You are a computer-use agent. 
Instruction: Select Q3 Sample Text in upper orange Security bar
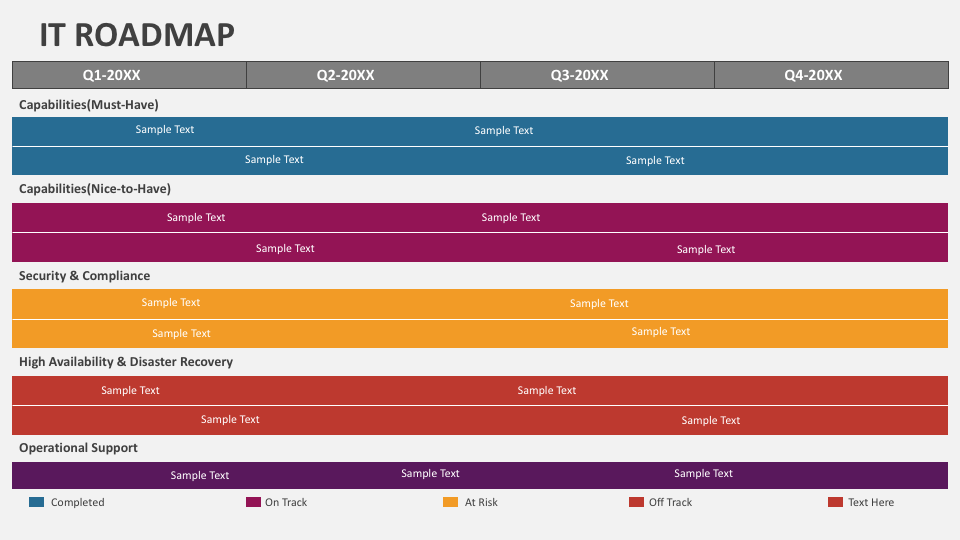pyautogui.click(x=599, y=304)
